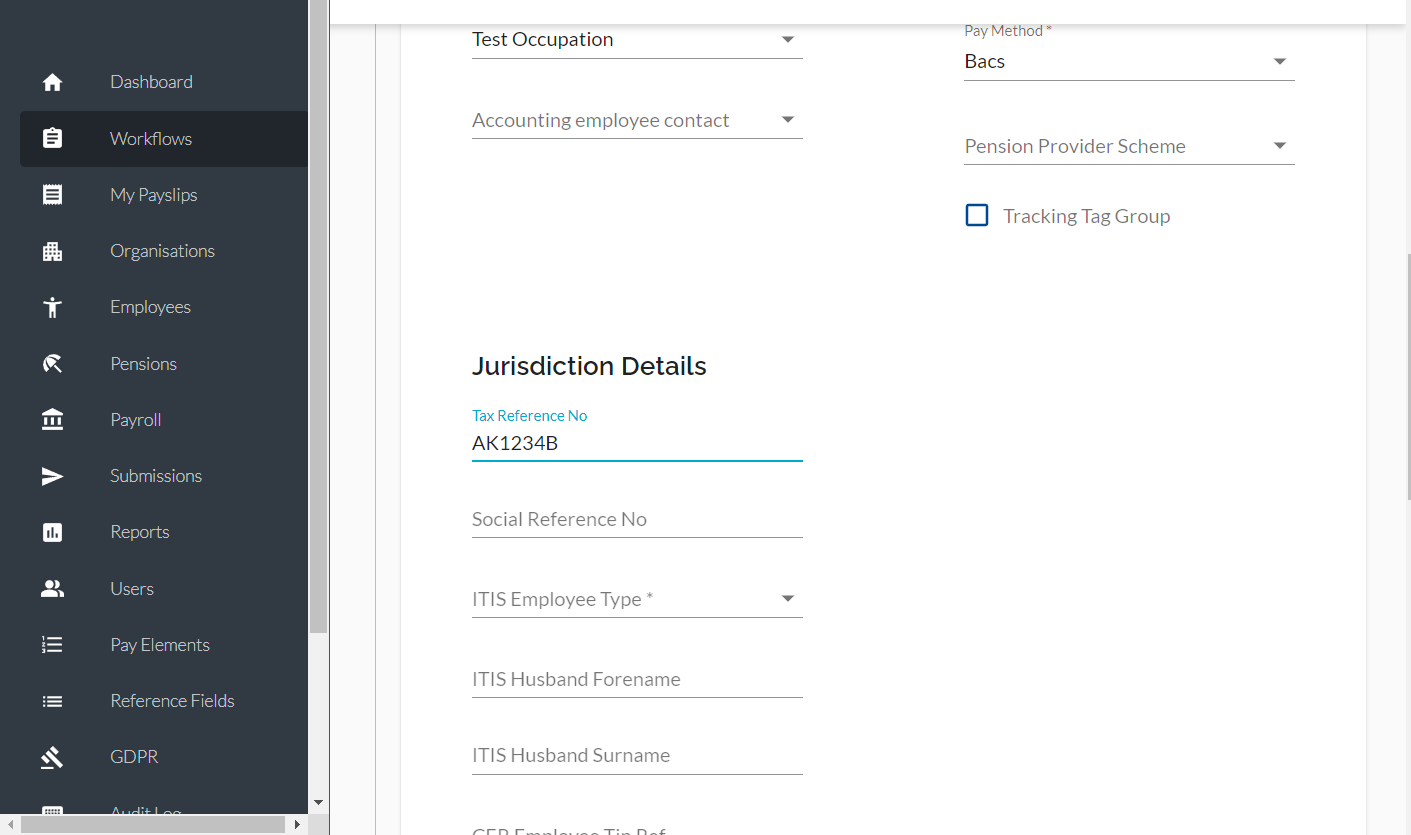Expand the Accounting employee contact dropdown

637,121
